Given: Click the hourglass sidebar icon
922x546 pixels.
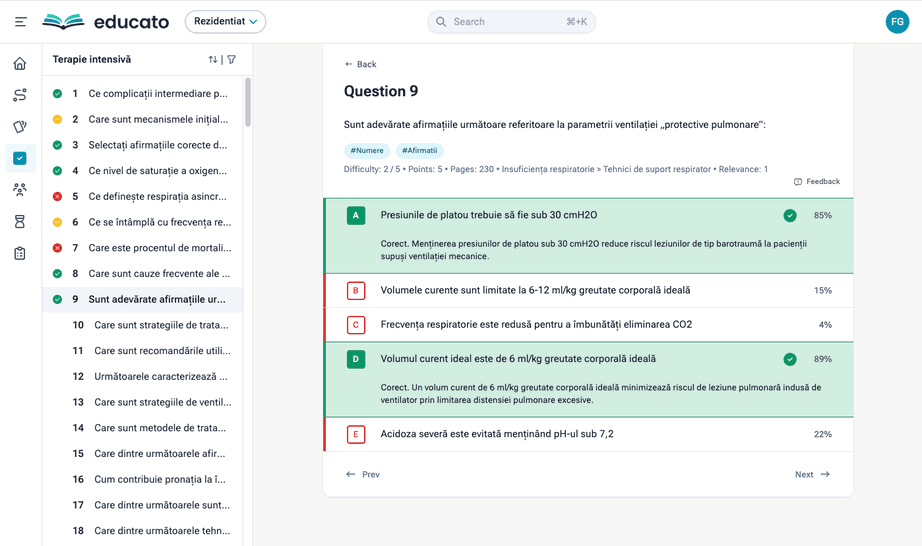Looking at the screenshot, I should pyautogui.click(x=20, y=222).
